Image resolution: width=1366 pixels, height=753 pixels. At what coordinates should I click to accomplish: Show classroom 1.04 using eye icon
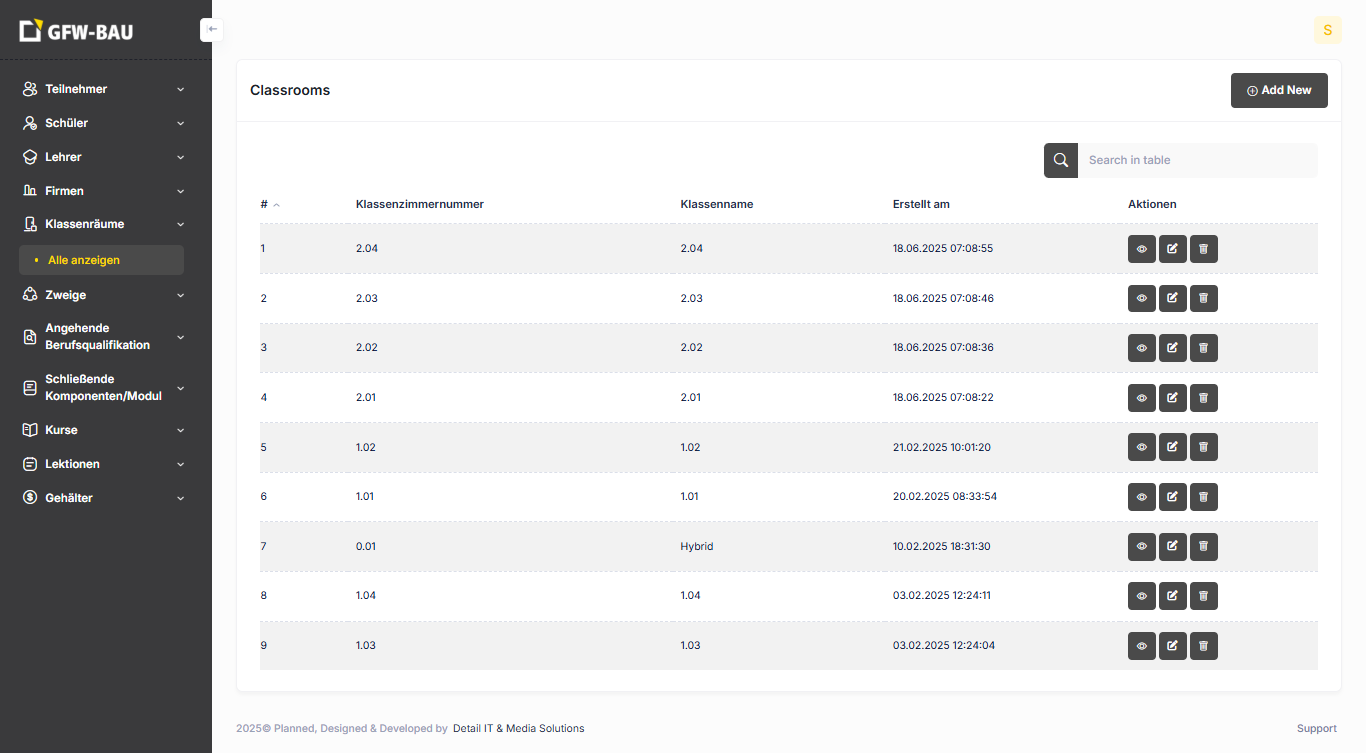[1142, 596]
